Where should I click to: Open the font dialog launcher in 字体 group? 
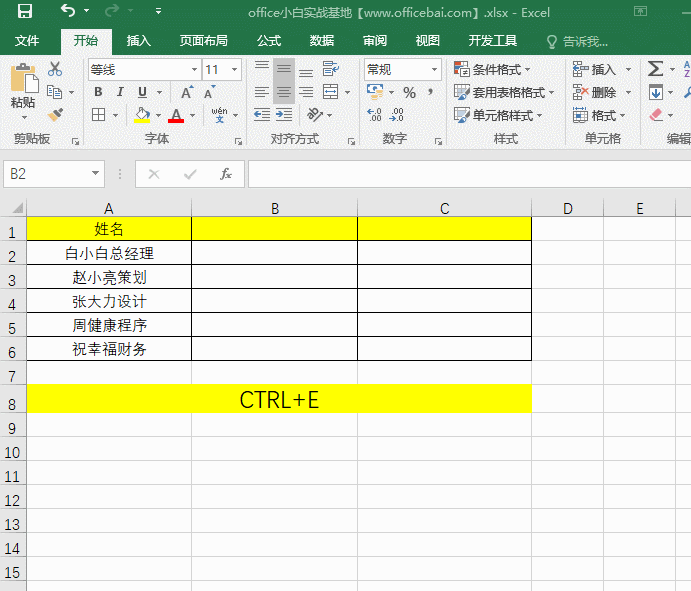238,141
